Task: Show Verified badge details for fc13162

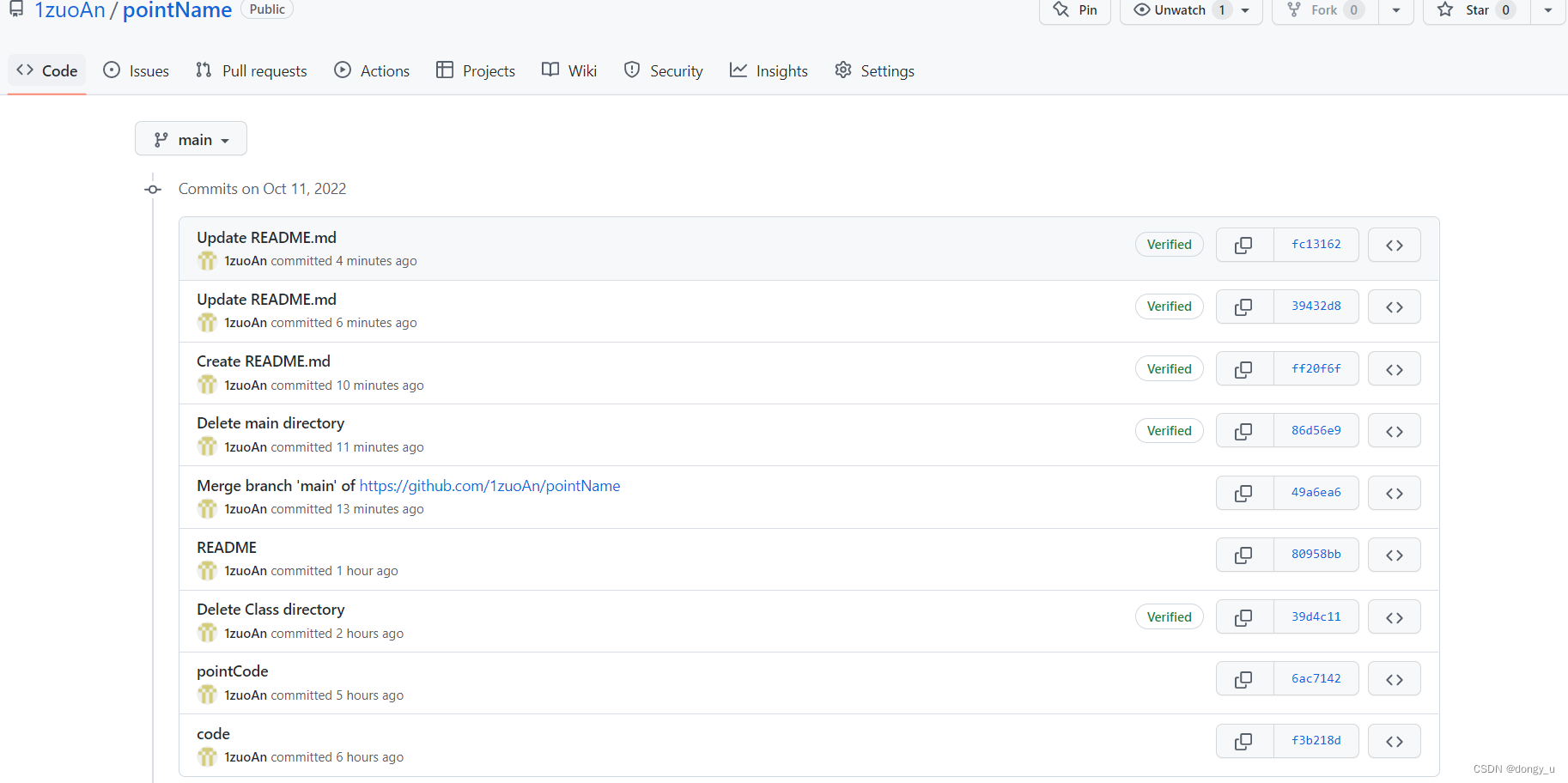Action: tap(1170, 245)
